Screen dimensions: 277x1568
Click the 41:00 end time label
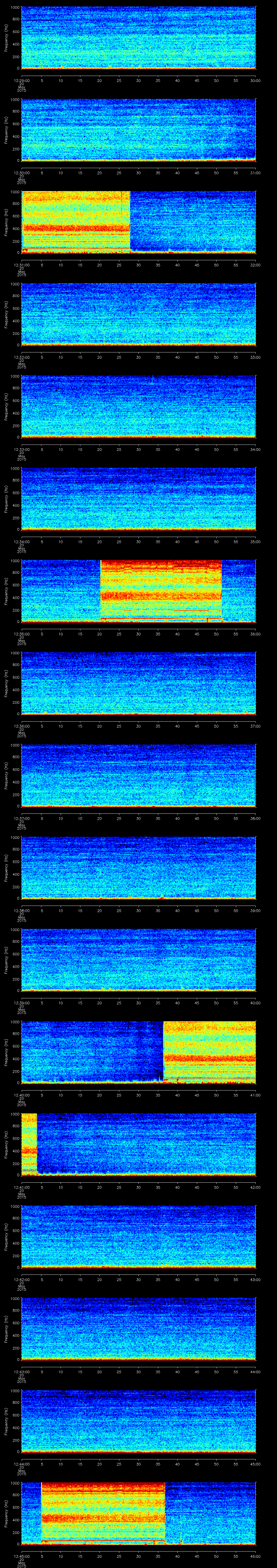tap(256, 1095)
